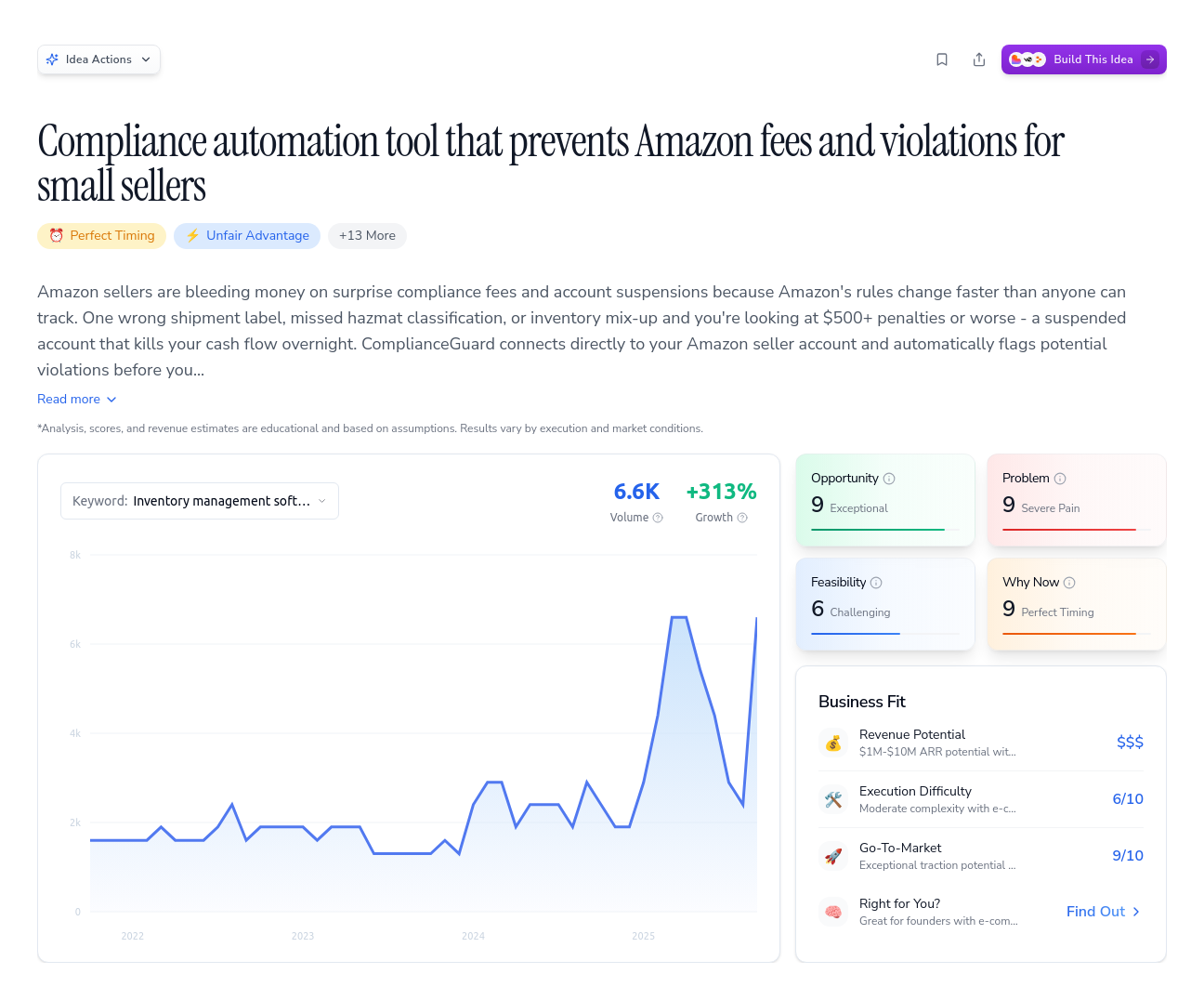Click the info icon beside Volume
This screenshot has width=1204, height=1000.
[x=658, y=518]
